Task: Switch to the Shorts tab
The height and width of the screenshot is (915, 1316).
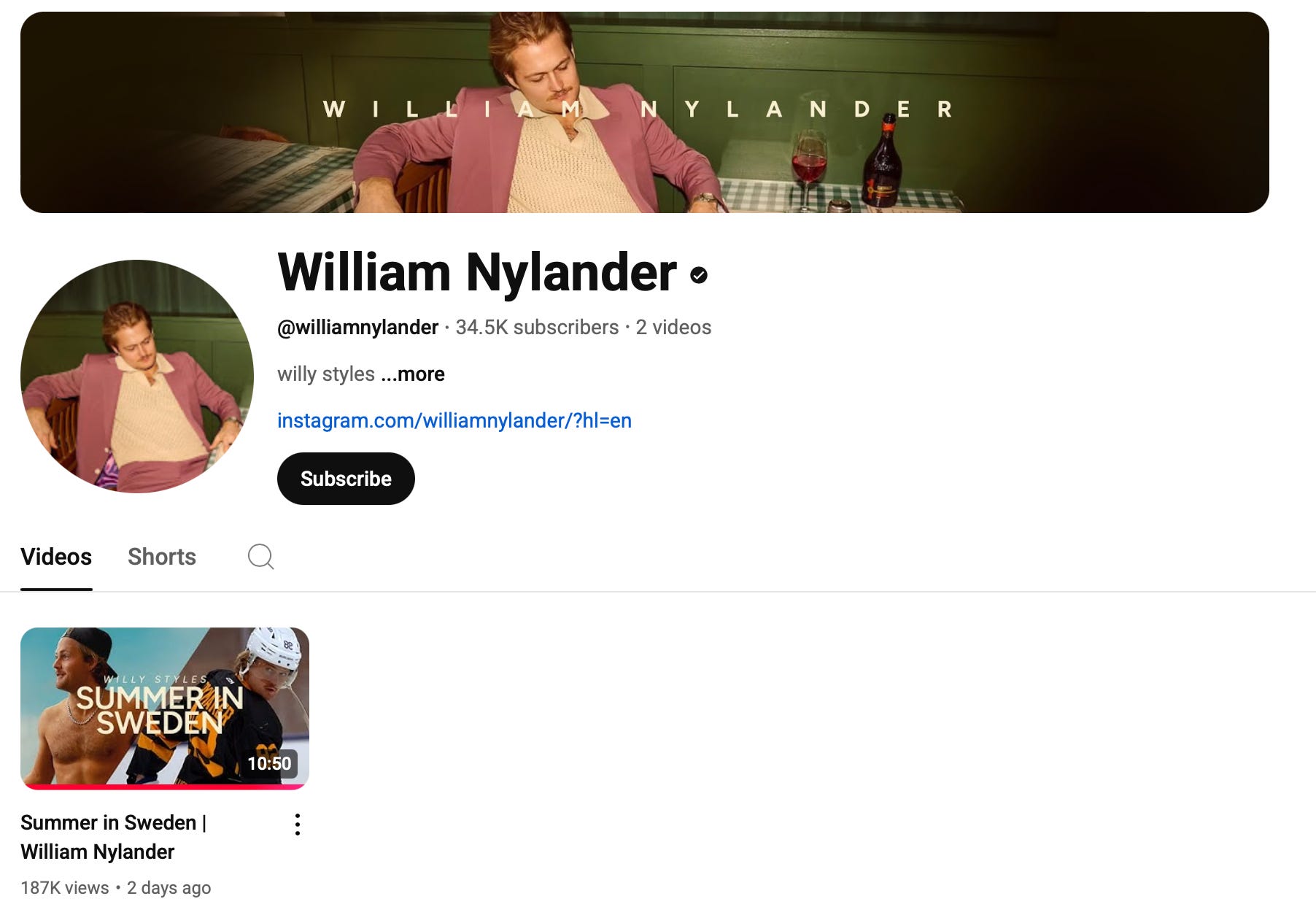Action: tap(162, 557)
